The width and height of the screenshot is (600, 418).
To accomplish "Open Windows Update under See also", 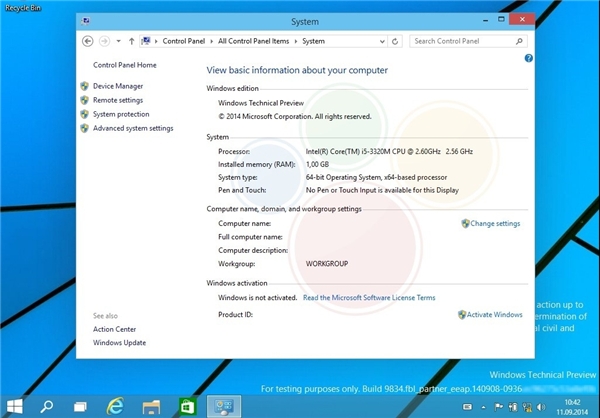I will 119,343.
